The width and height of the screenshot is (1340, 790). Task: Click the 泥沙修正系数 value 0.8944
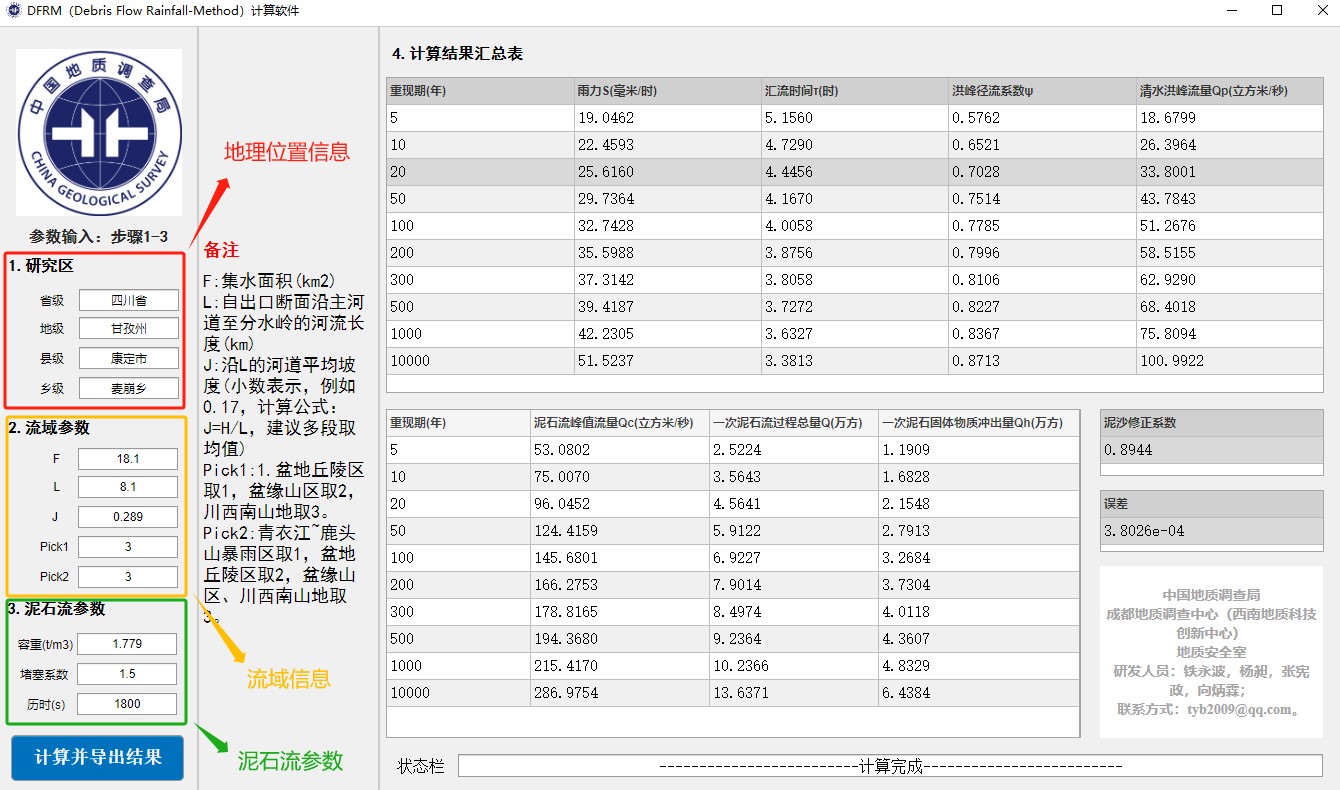(1210, 450)
